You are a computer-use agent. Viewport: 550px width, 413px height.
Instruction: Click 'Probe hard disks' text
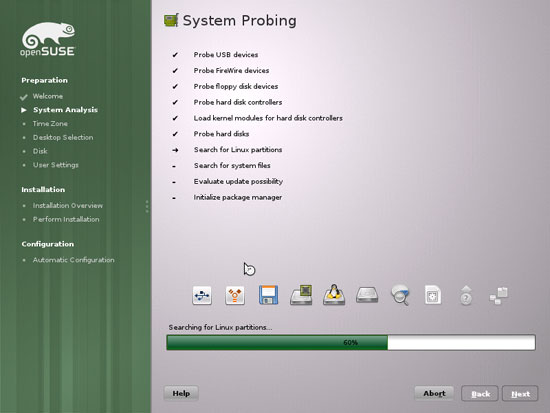pyautogui.click(x=221, y=134)
